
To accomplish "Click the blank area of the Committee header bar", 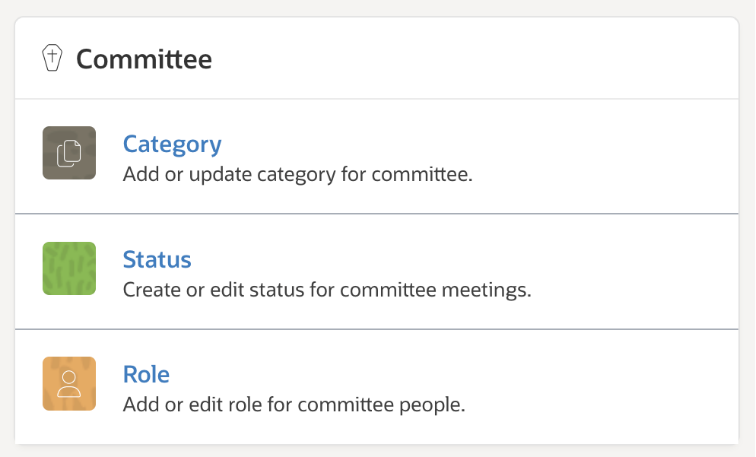I will (x=480, y=59).
